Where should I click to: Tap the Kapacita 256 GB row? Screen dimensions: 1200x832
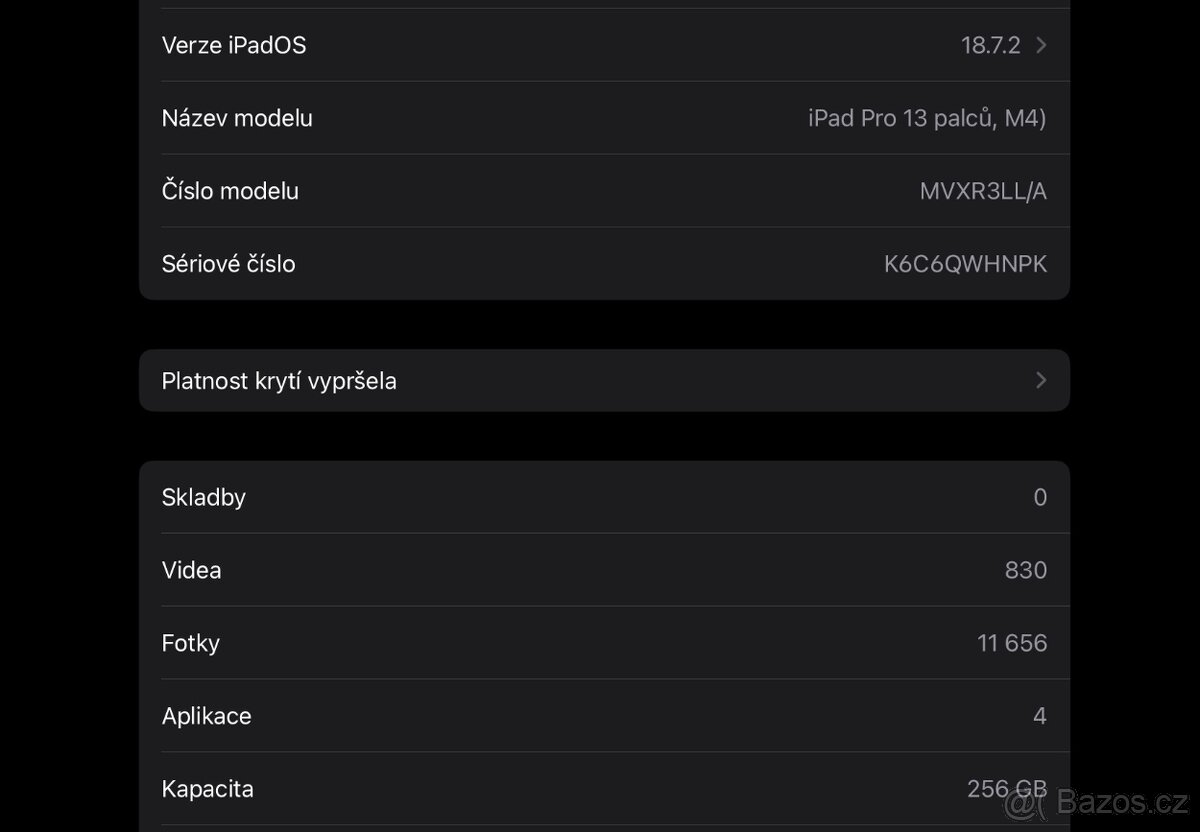[600, 789]
